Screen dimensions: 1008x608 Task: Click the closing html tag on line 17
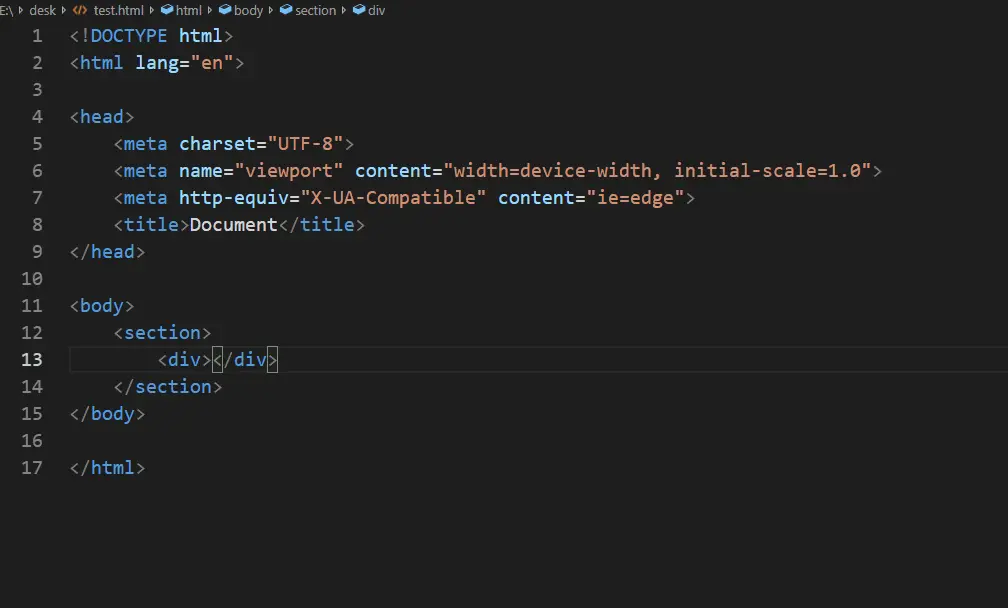point(107,468)
